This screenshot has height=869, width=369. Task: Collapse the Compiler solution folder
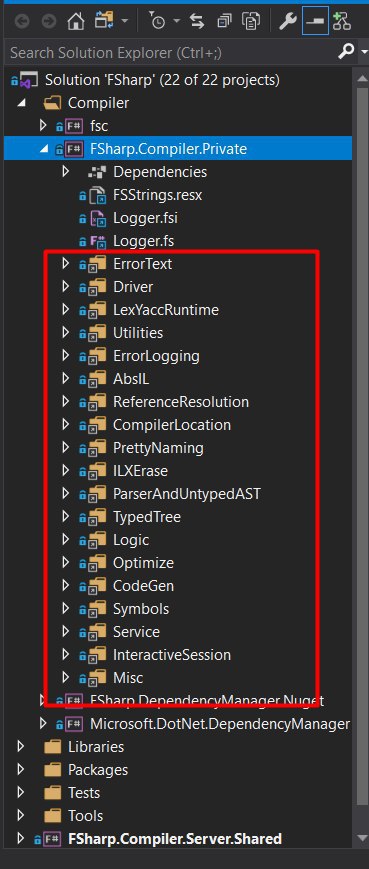(21, 103)
